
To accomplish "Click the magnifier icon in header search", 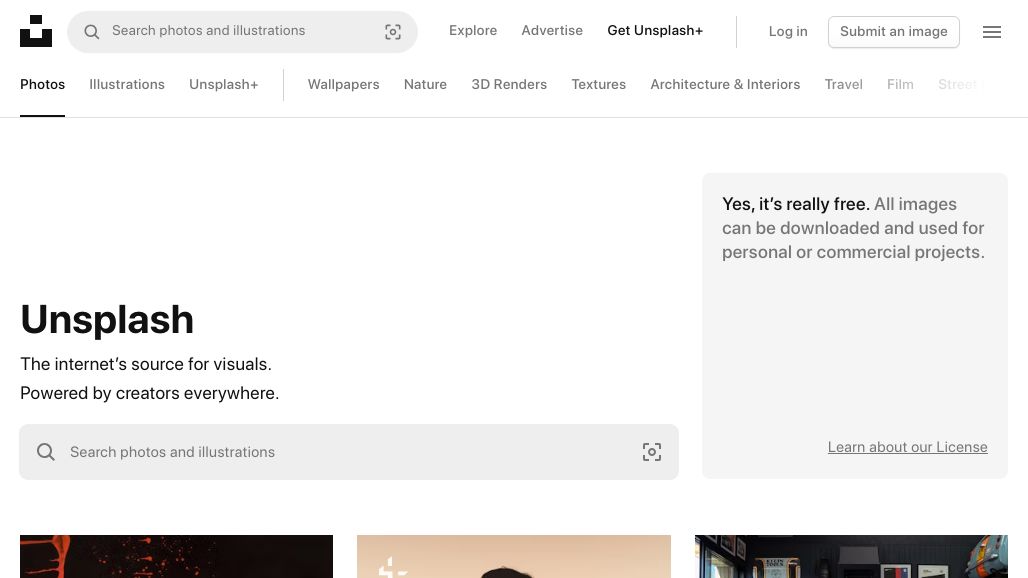I will (92, 31).
